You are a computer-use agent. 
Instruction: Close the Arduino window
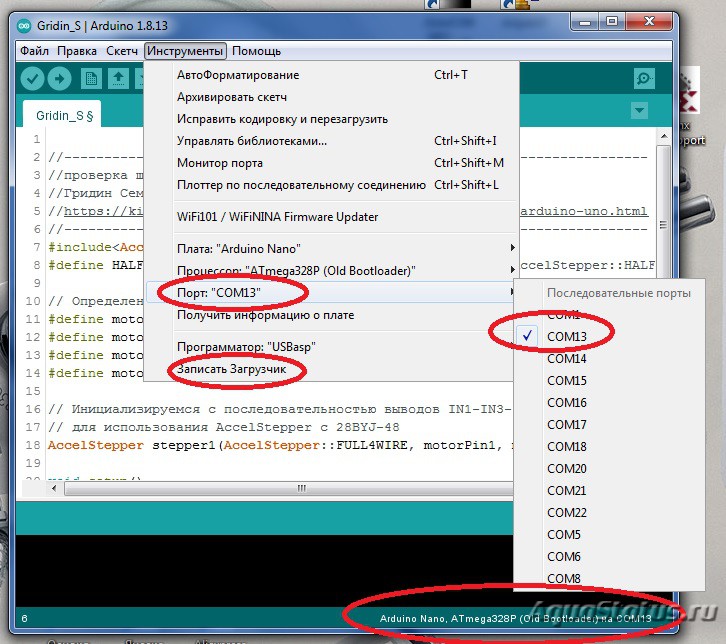tap(649, 22)
